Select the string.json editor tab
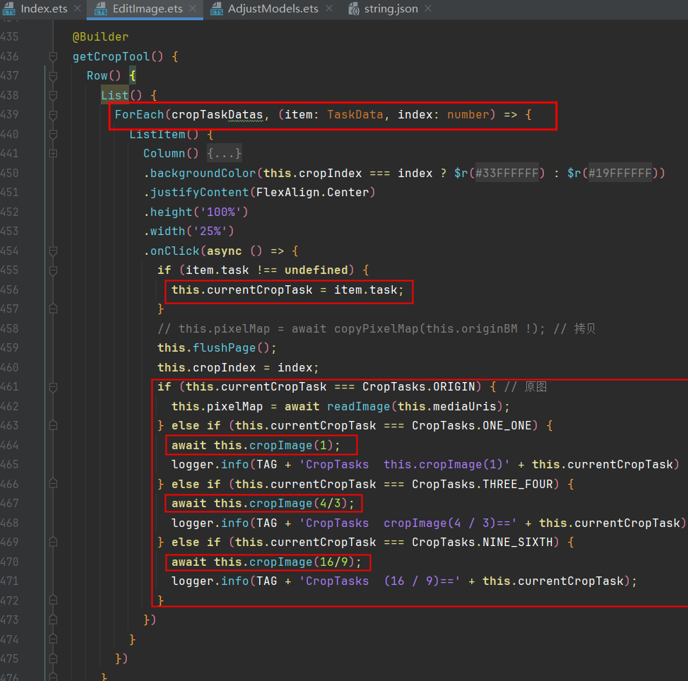Screen dimensions: 688x681 tap(391, 9)
